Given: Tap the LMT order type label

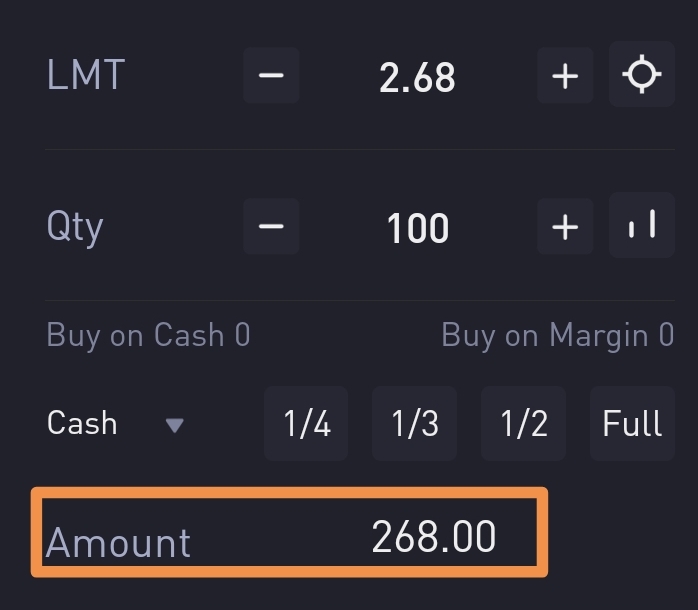Looking at the screenshot, I should [x=85, y=76].
